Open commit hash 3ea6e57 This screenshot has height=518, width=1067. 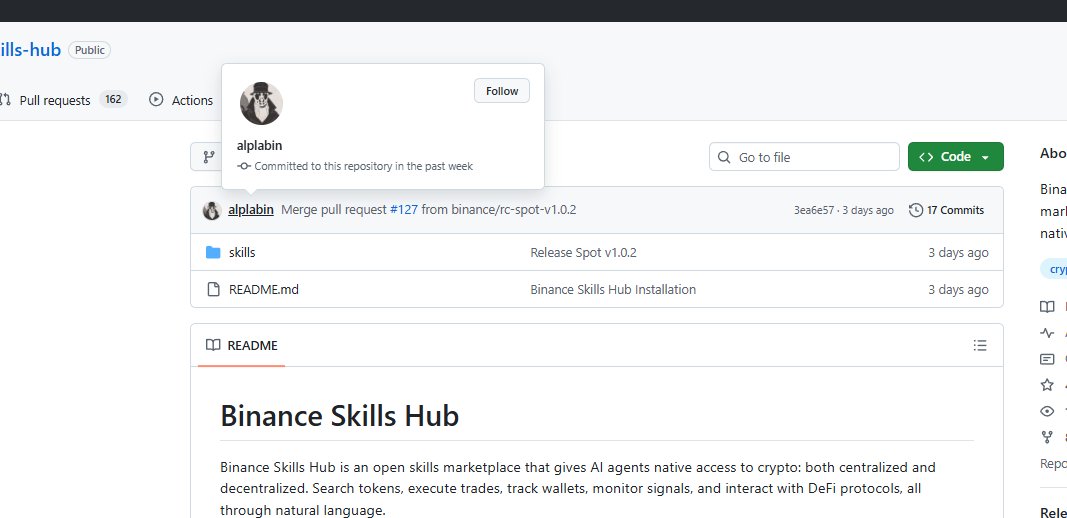[x=813, y=210]
